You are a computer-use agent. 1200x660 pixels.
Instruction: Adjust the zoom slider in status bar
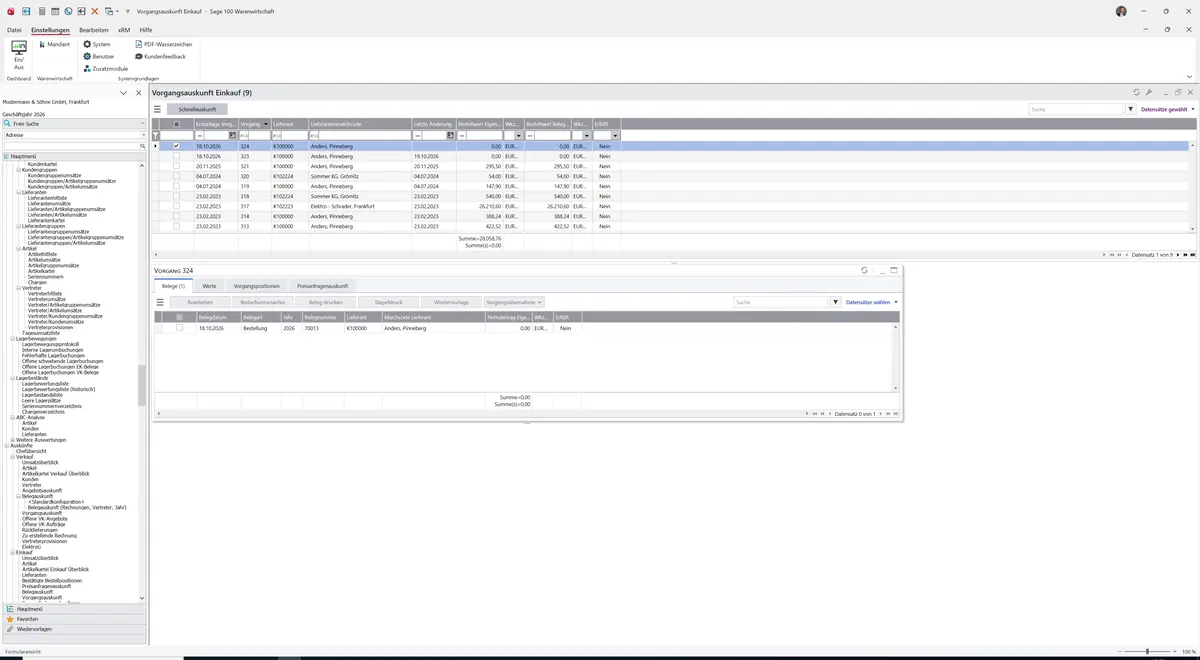tap(1147, 651)
